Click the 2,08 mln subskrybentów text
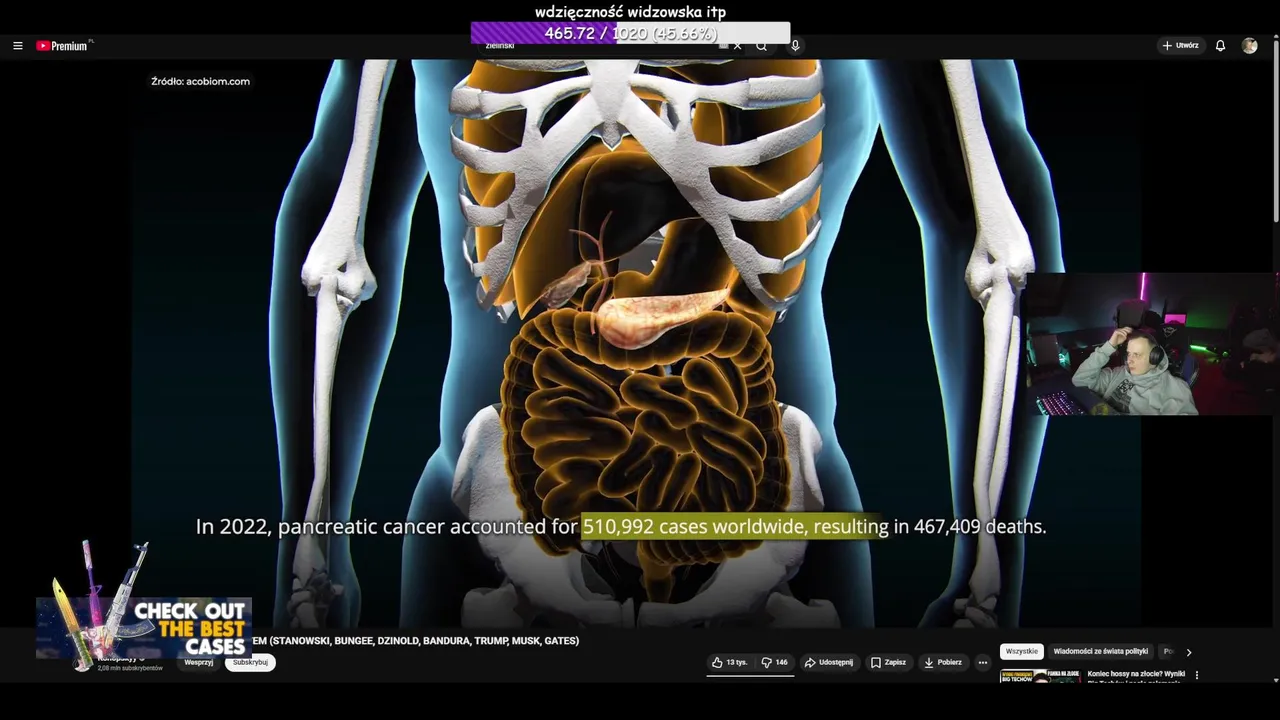 coord(130,668)
